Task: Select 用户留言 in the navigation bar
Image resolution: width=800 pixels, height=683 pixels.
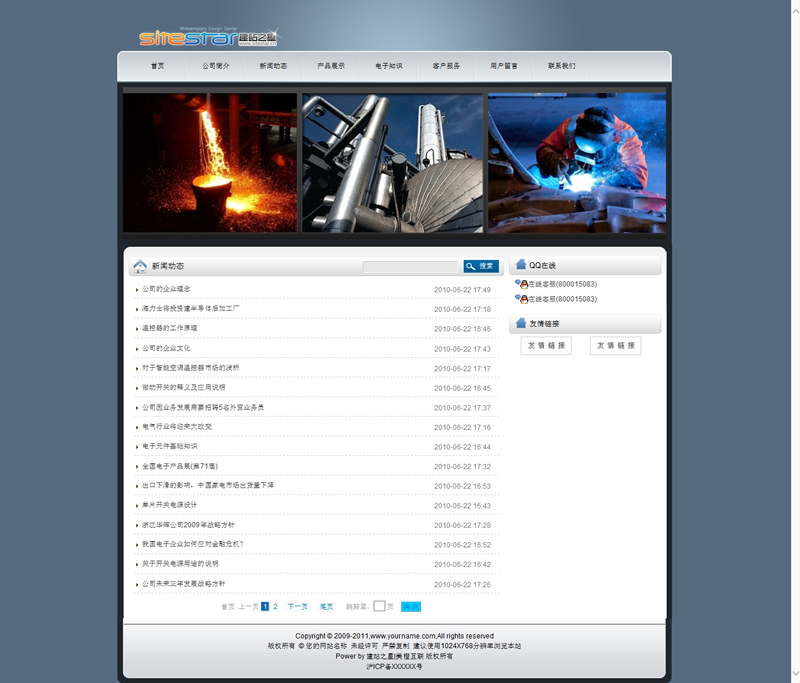Action: [504, 66]
